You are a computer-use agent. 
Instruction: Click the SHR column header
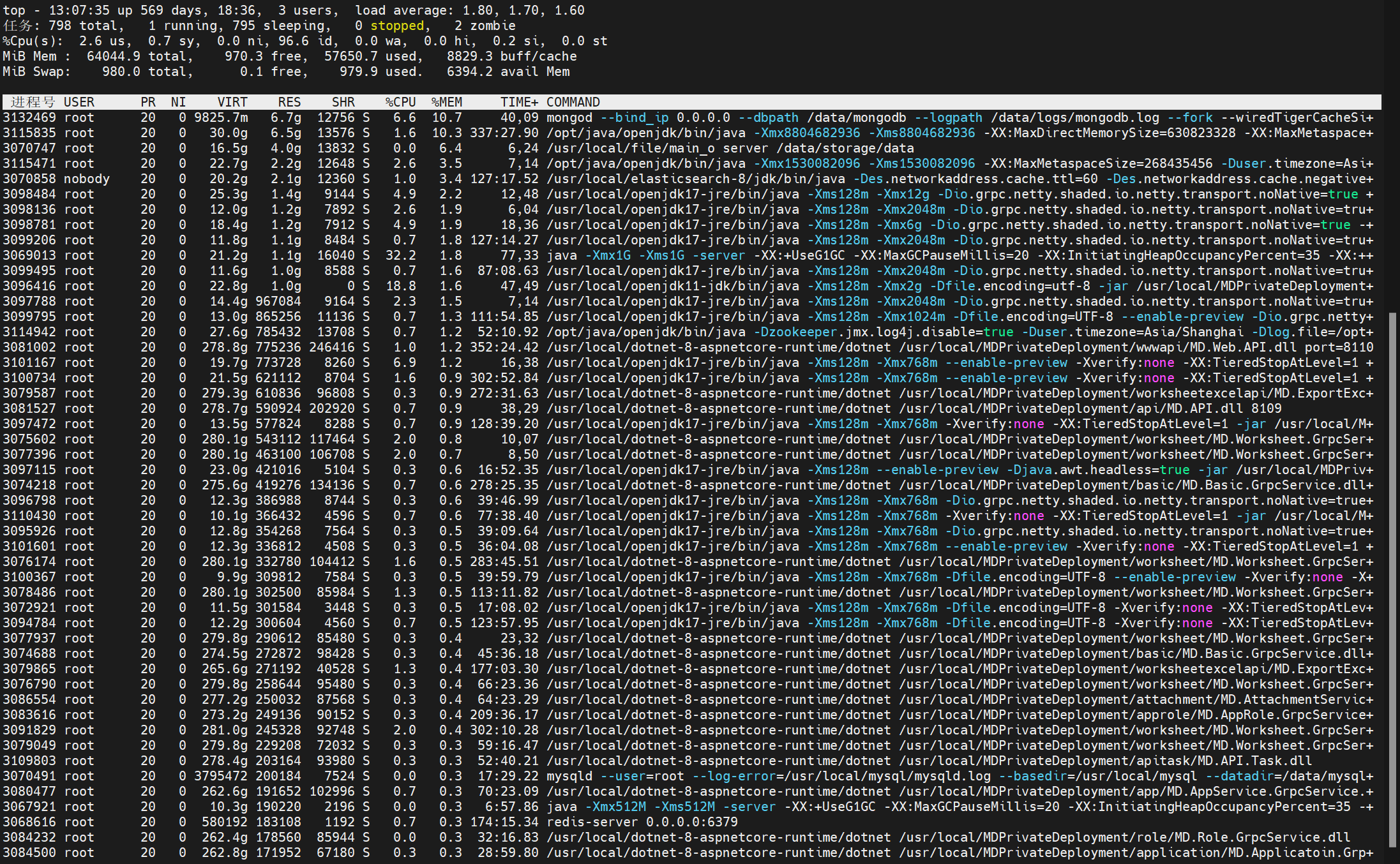[x=343, y=102]
